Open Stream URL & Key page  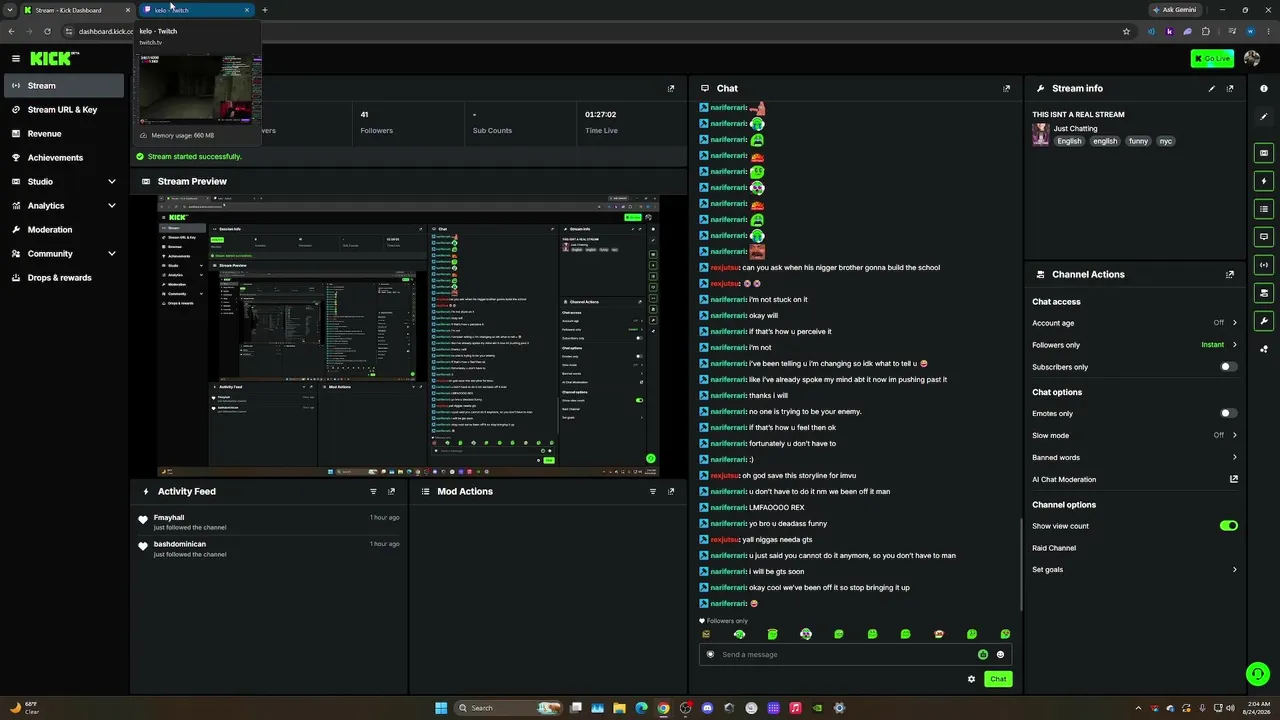(64, 110)
